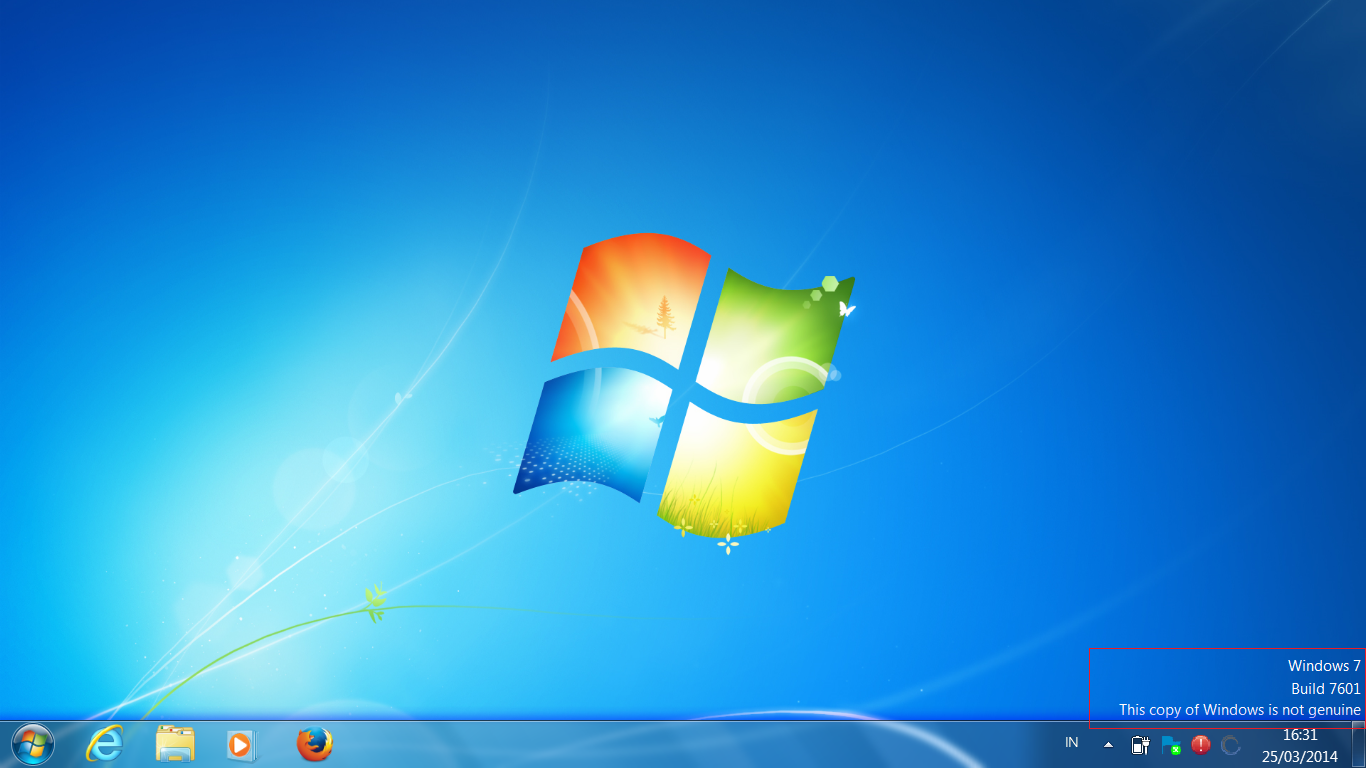
Task: Click the red error notification icon
Action: 1200,745
